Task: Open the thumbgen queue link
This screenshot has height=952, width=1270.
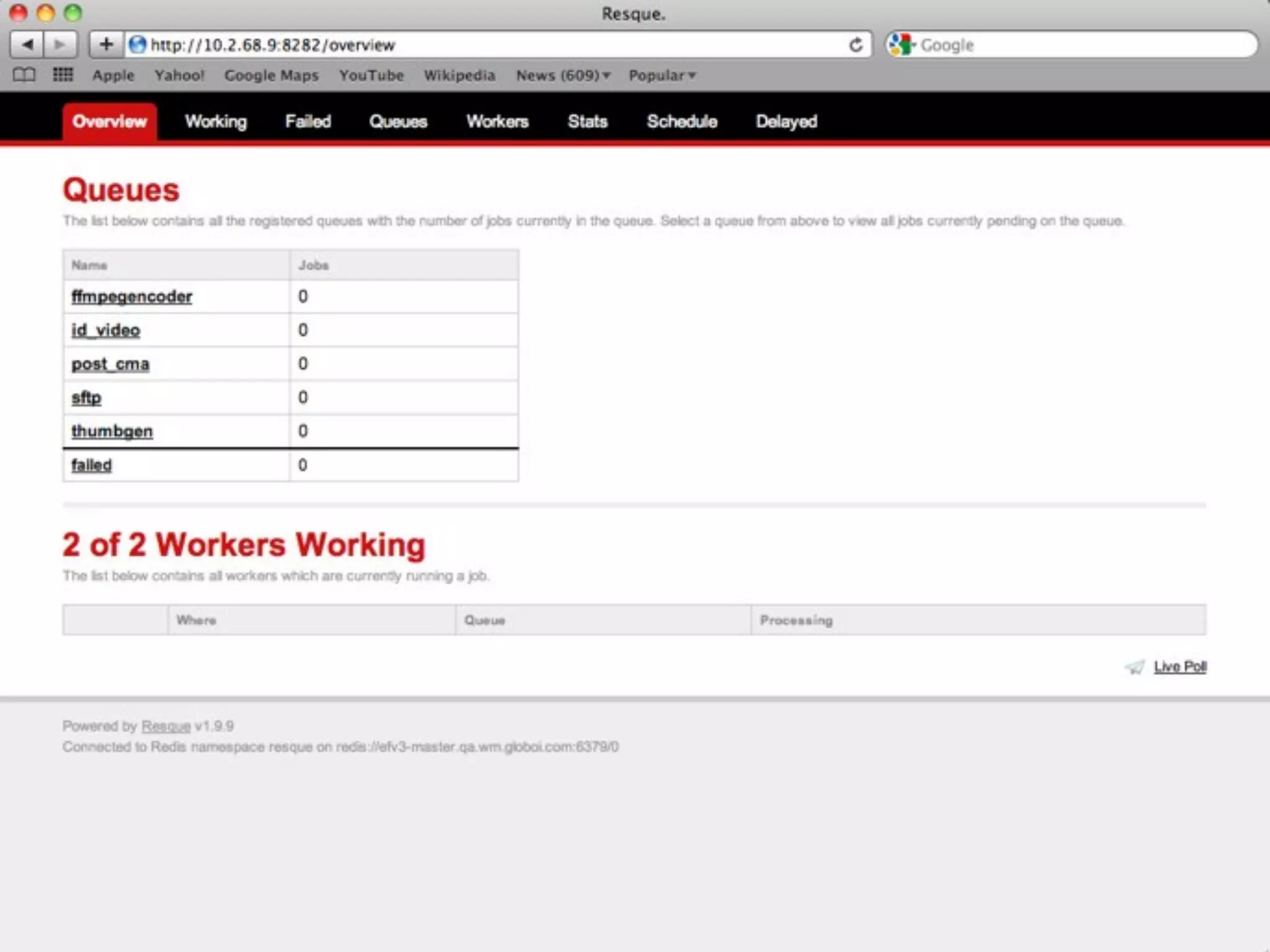Action: (112, 431)
